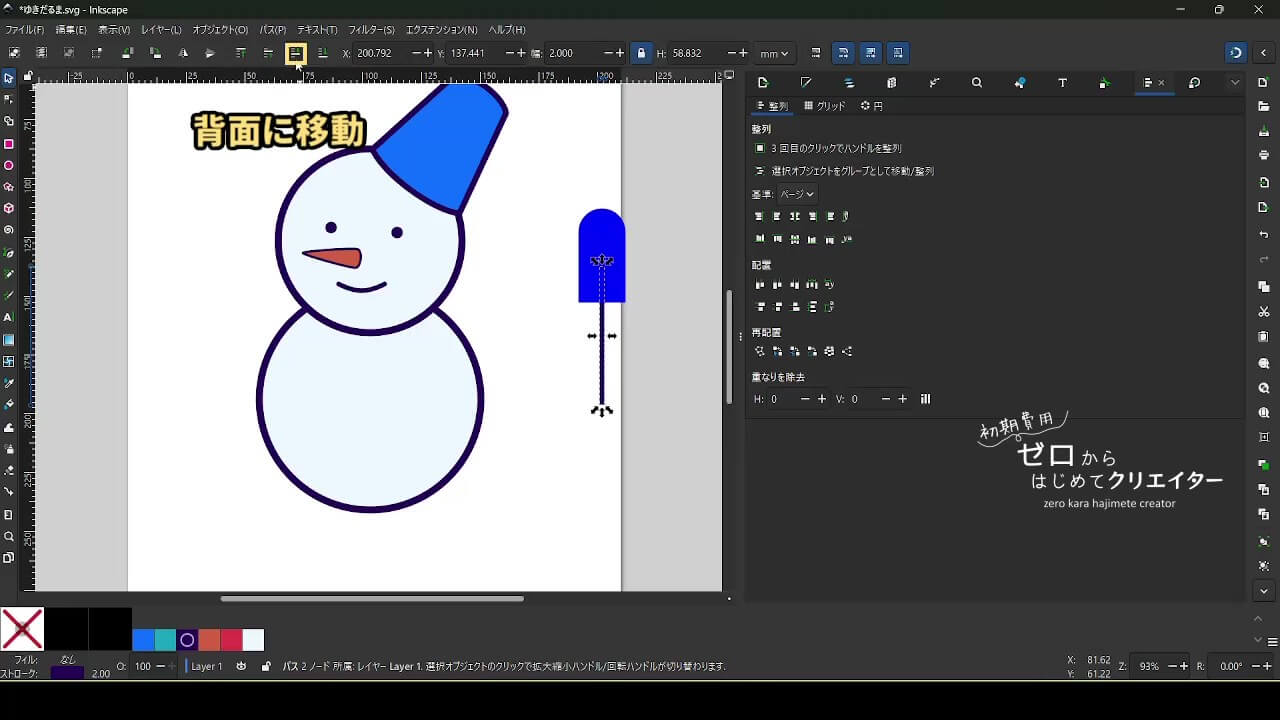
Task: Toggle the width/height ratio lock
Action: click(641, 53)
